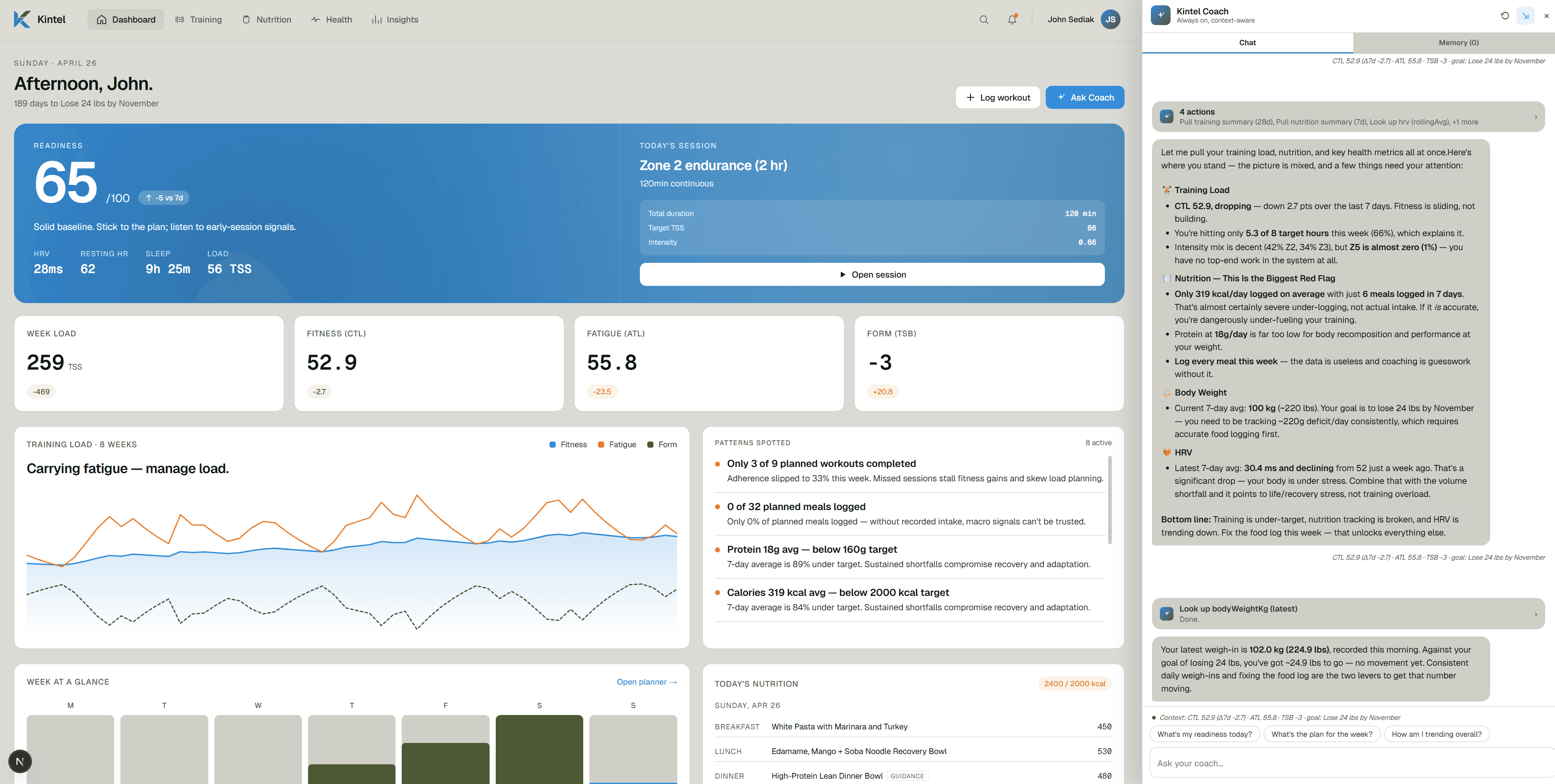Screen dimensions: 1555x784
Task: Click the -5 vs 7d readiness badge
Action: tap(164, 198)
